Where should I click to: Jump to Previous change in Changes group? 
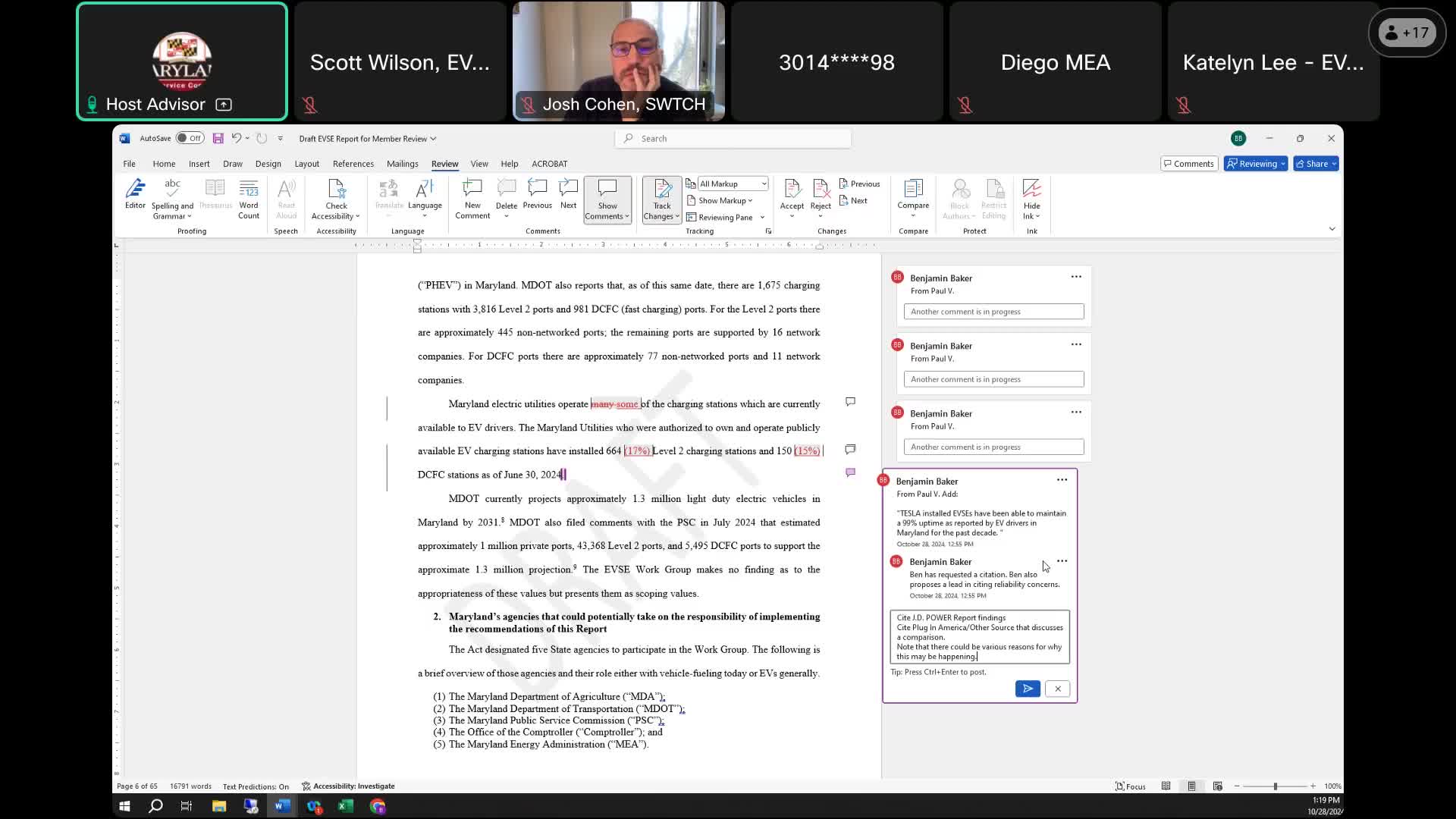coord(859,184)
